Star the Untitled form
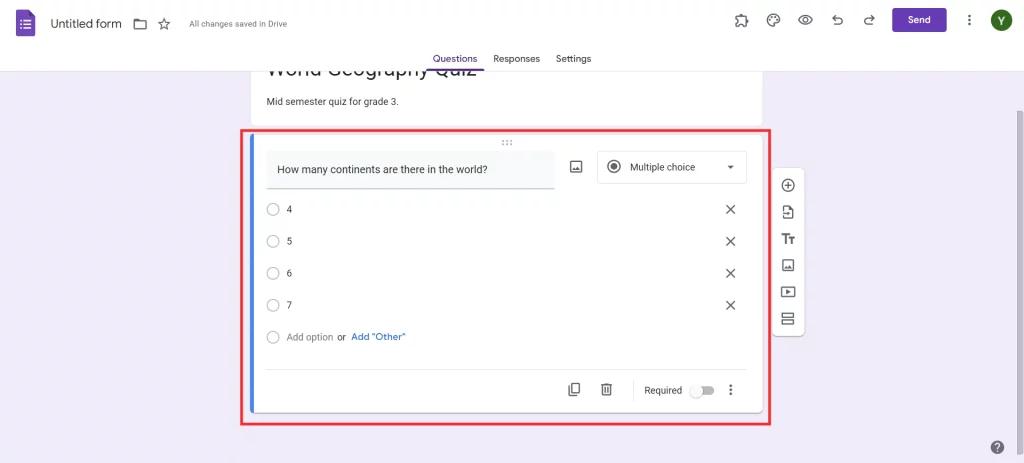This screenshot has height=463, width=1024. pyautogui.click(x=164, y=24)
